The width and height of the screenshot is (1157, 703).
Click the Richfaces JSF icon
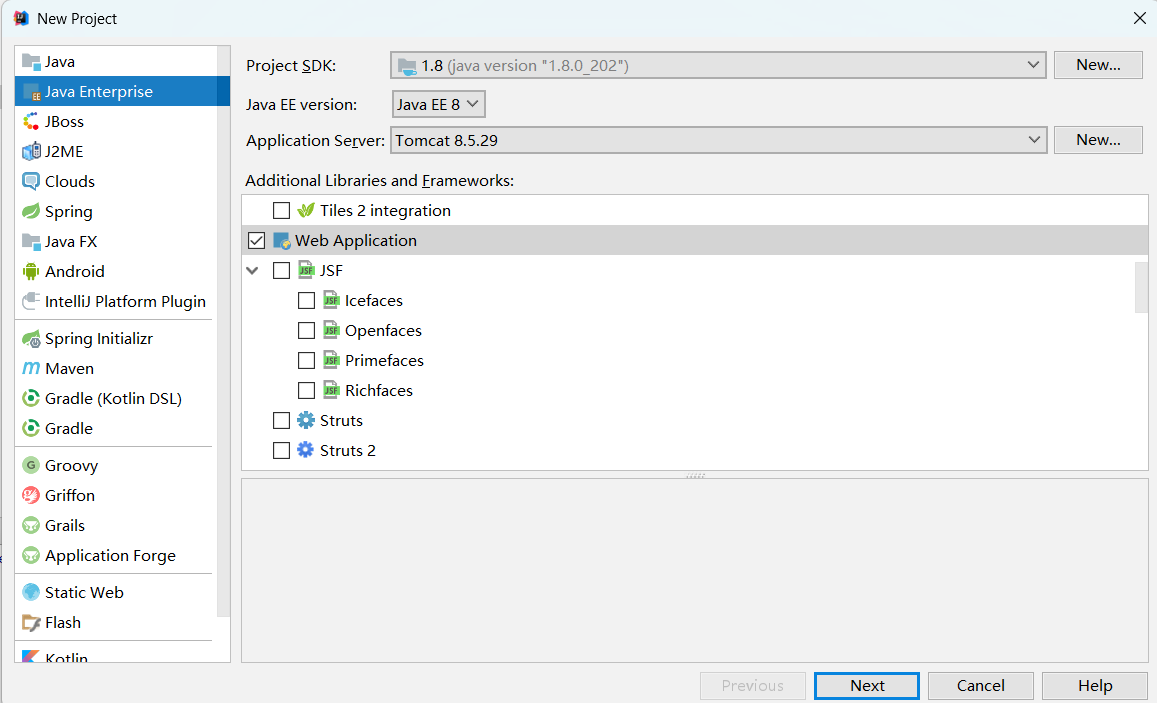tap(331, 390)
